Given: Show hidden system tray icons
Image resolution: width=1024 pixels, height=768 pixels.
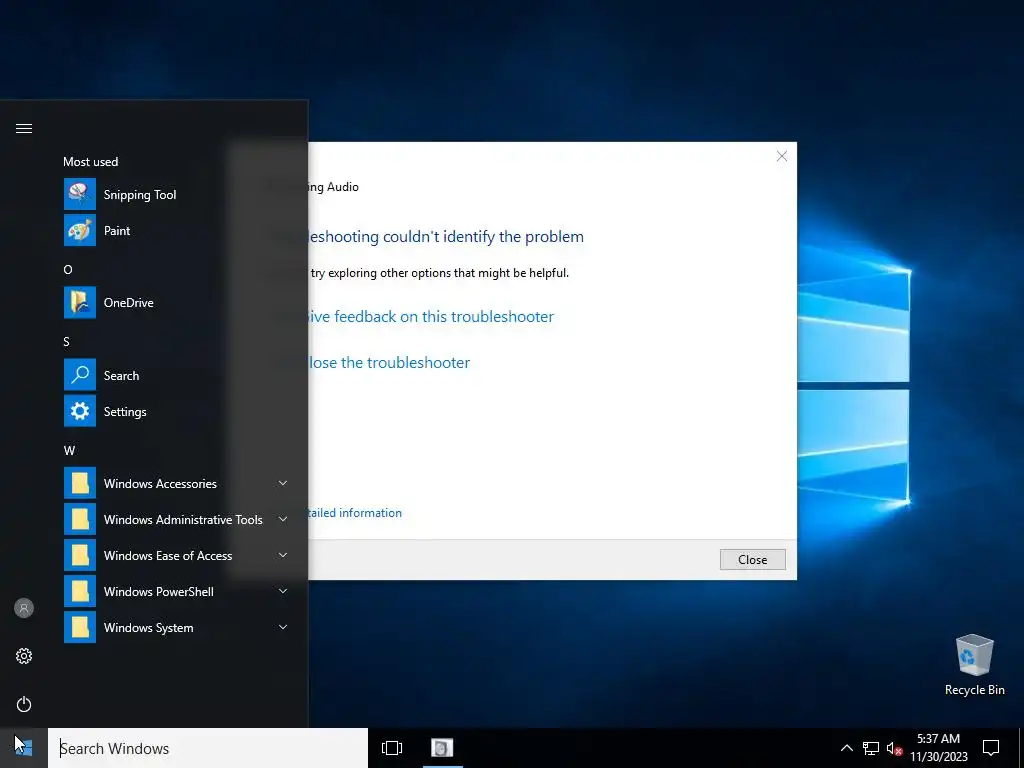Looking at the screenshot, I should 846,748.
